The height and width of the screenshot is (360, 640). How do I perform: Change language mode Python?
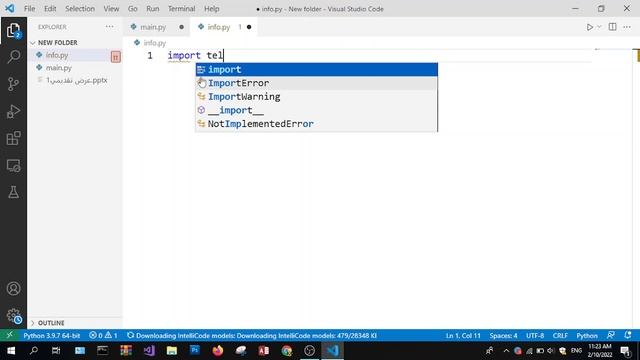coord(587,336)
